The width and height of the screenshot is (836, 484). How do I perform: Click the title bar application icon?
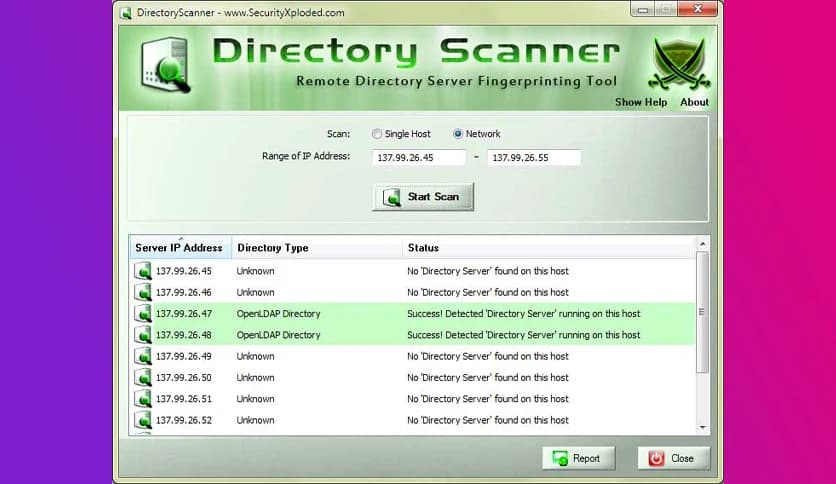(x=126, y=13)
